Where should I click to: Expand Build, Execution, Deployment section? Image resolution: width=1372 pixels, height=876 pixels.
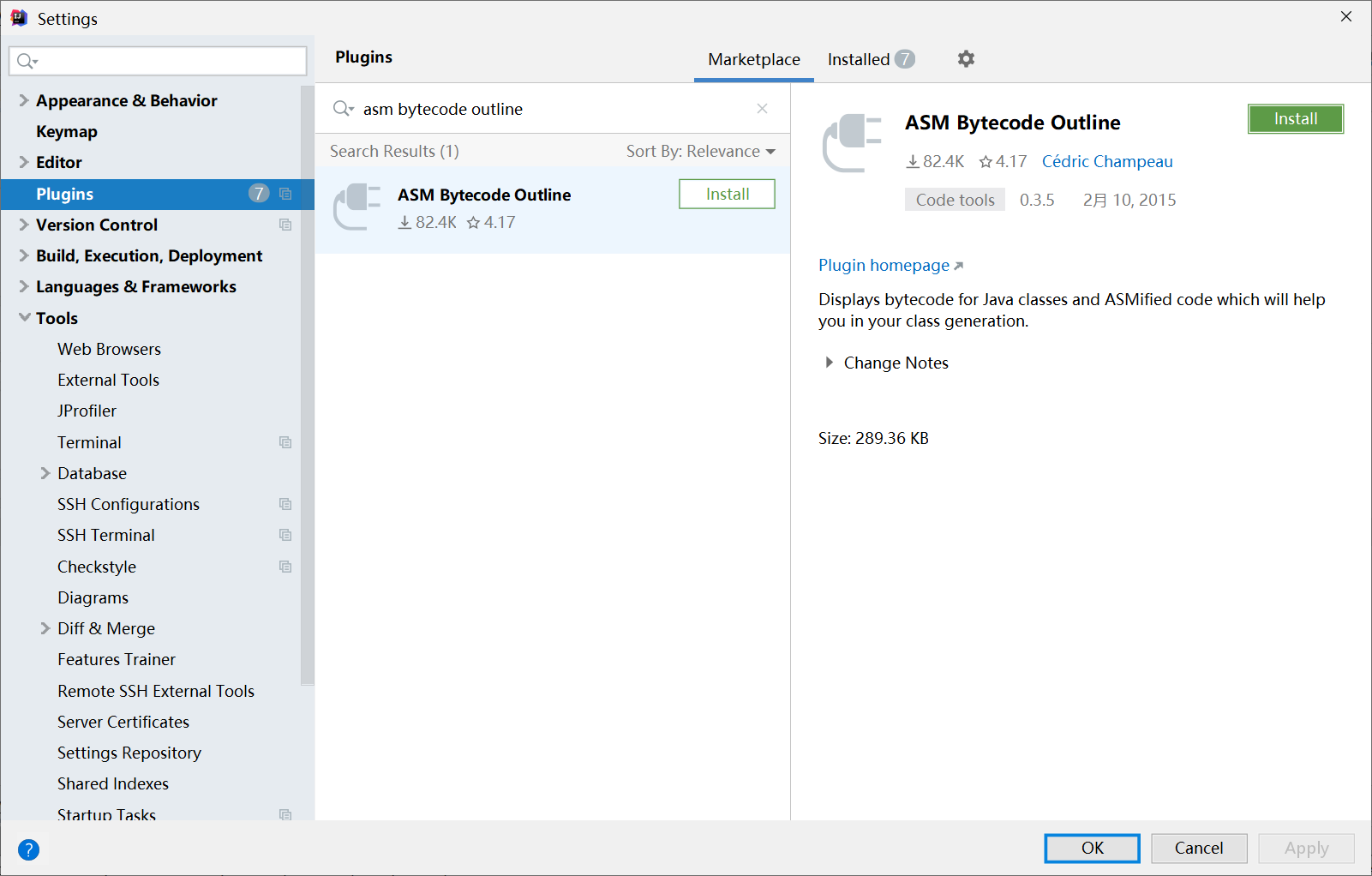click(x=24, y=255)
